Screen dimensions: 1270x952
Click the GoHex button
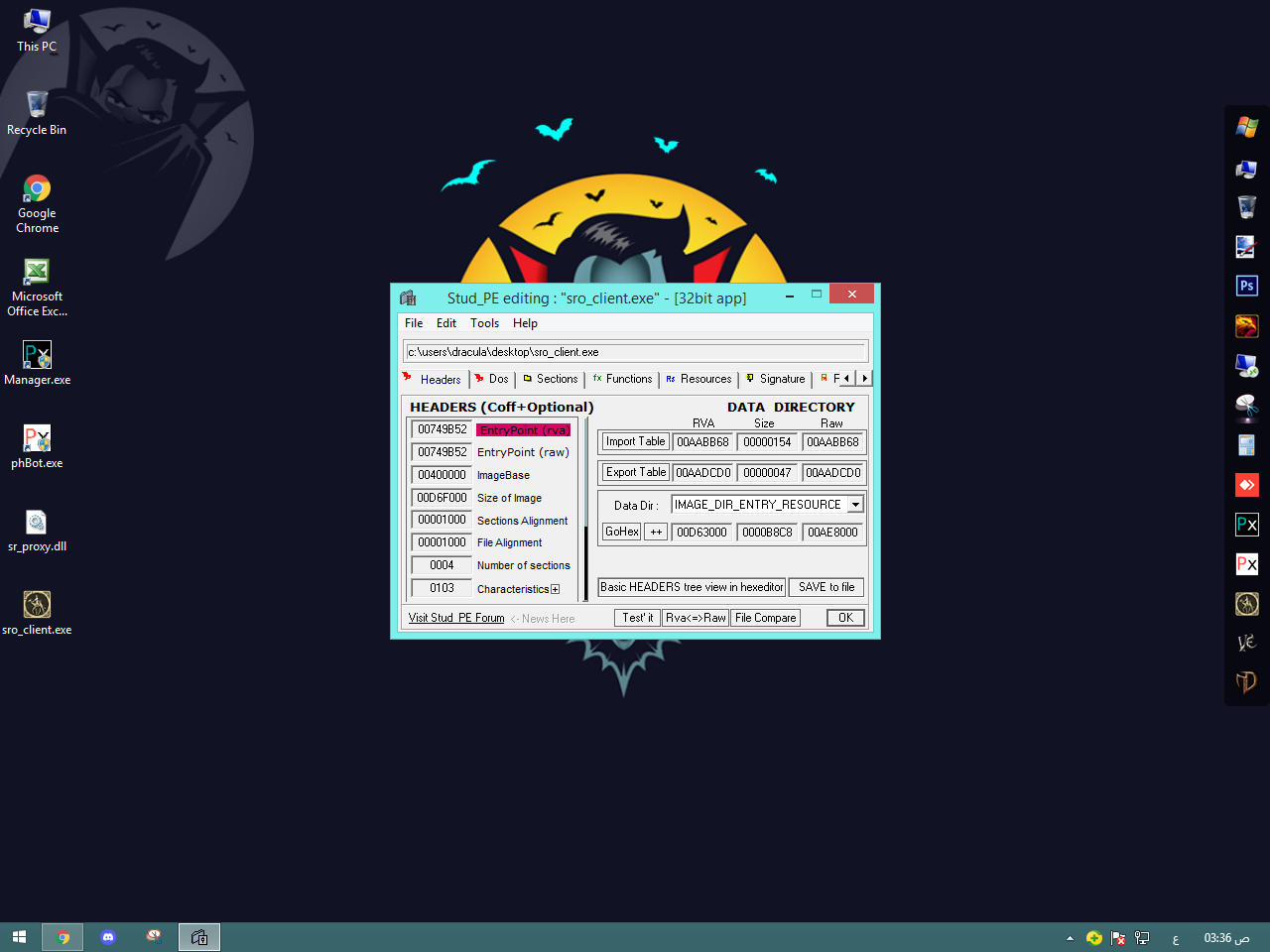622,533
